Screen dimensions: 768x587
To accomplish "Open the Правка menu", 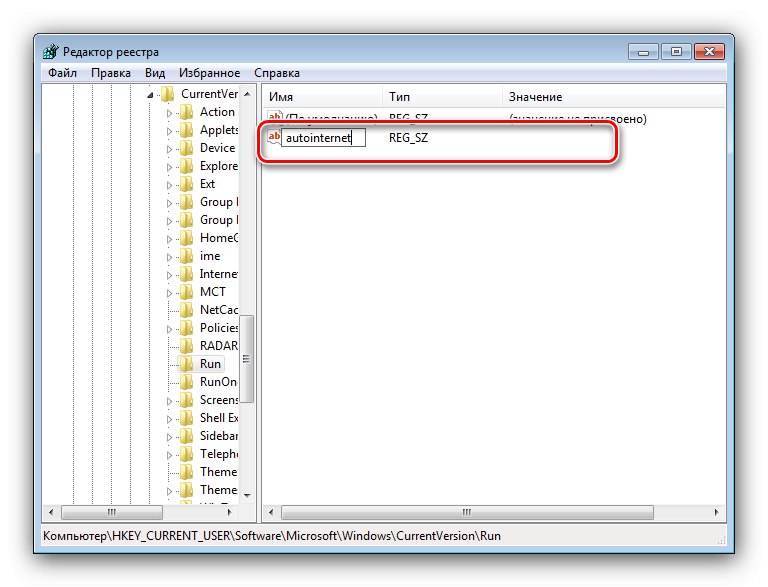I will pos(111,73).
